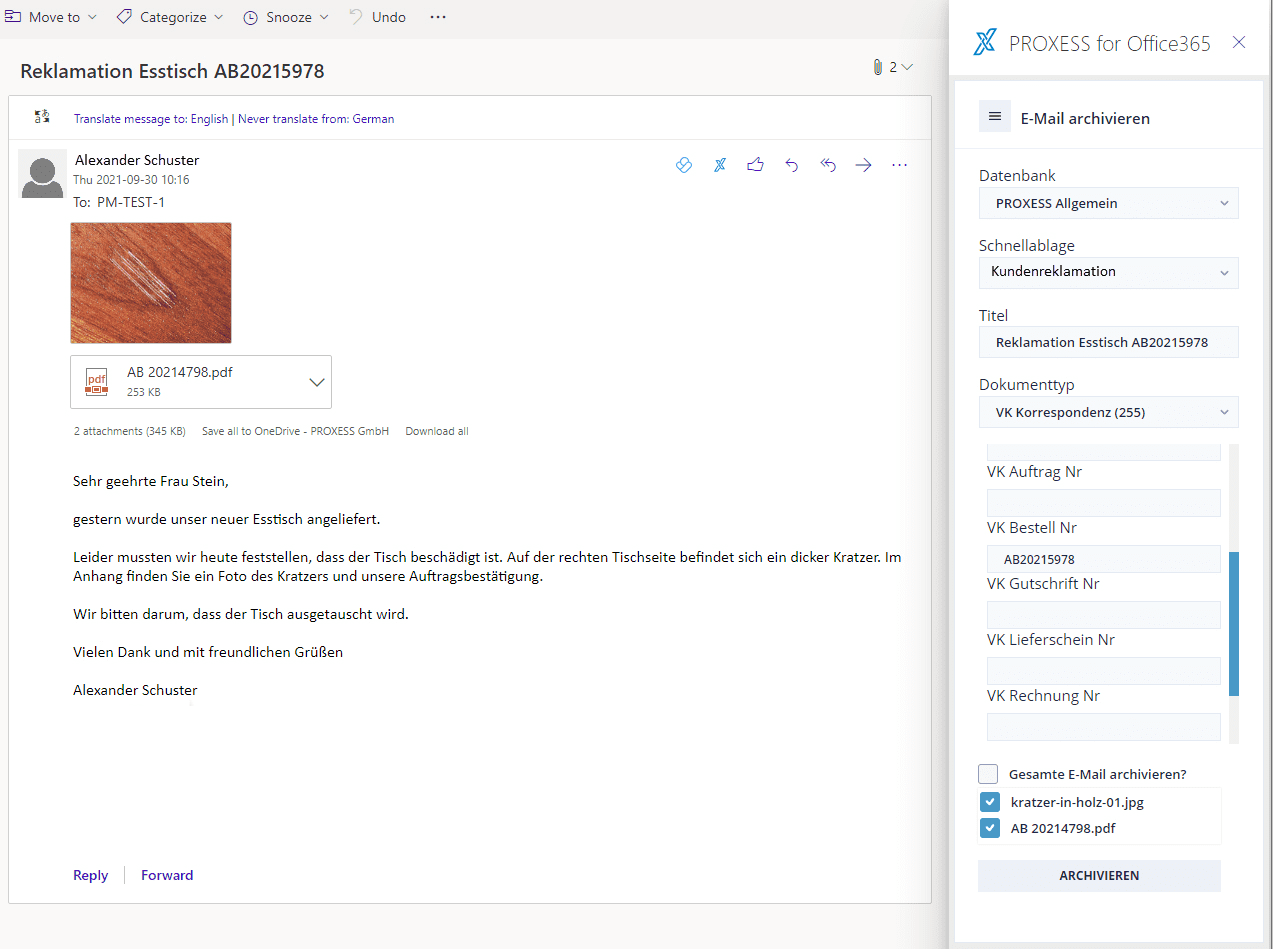Open the Categorize dropdown
Viewport: 1273px width, 949px height.
point(170,17)
